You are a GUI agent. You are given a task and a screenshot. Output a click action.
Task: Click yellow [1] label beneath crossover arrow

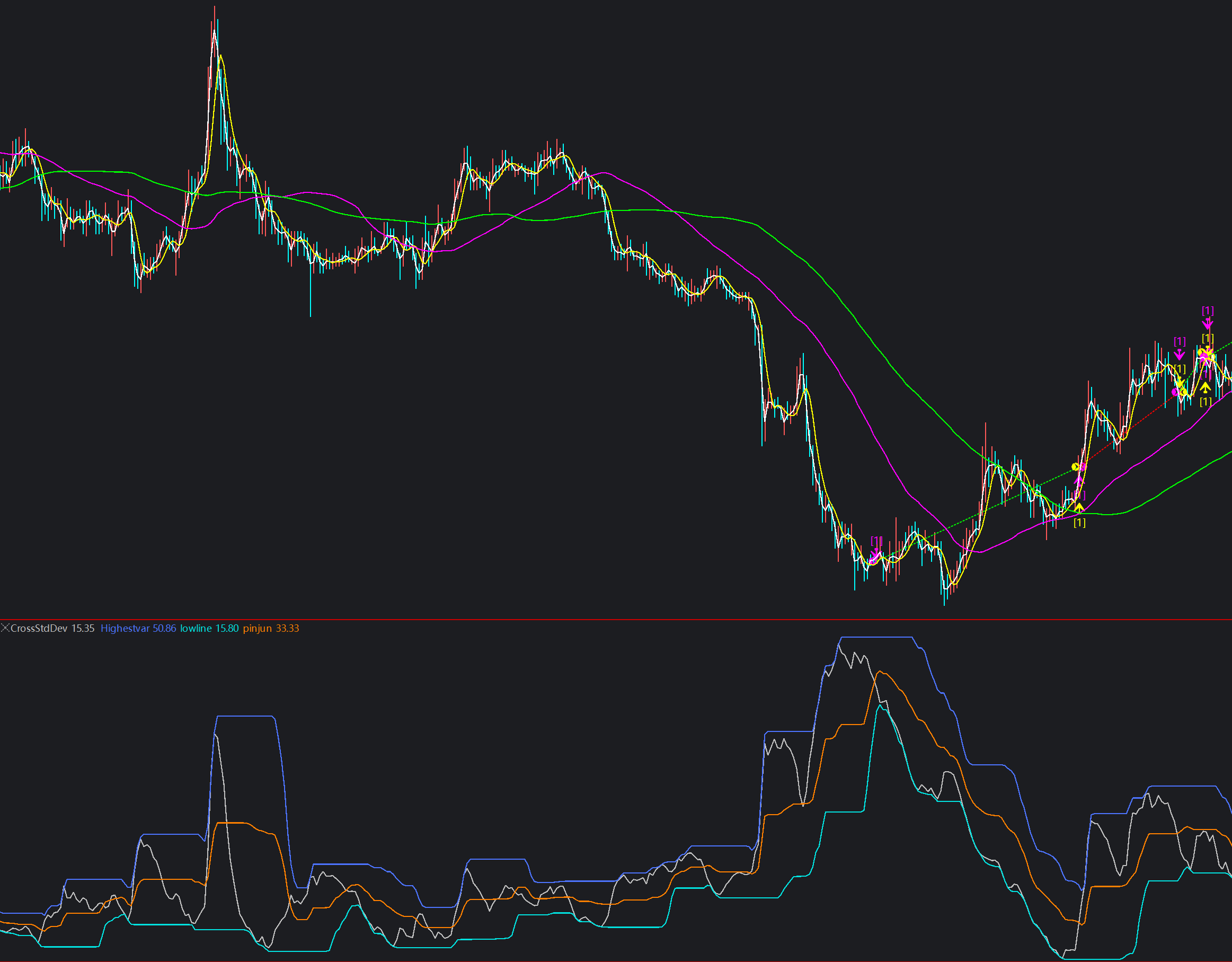(x=1079, y=523)
